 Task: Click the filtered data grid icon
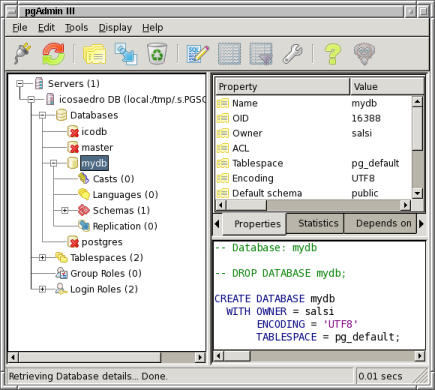point(261,54)
